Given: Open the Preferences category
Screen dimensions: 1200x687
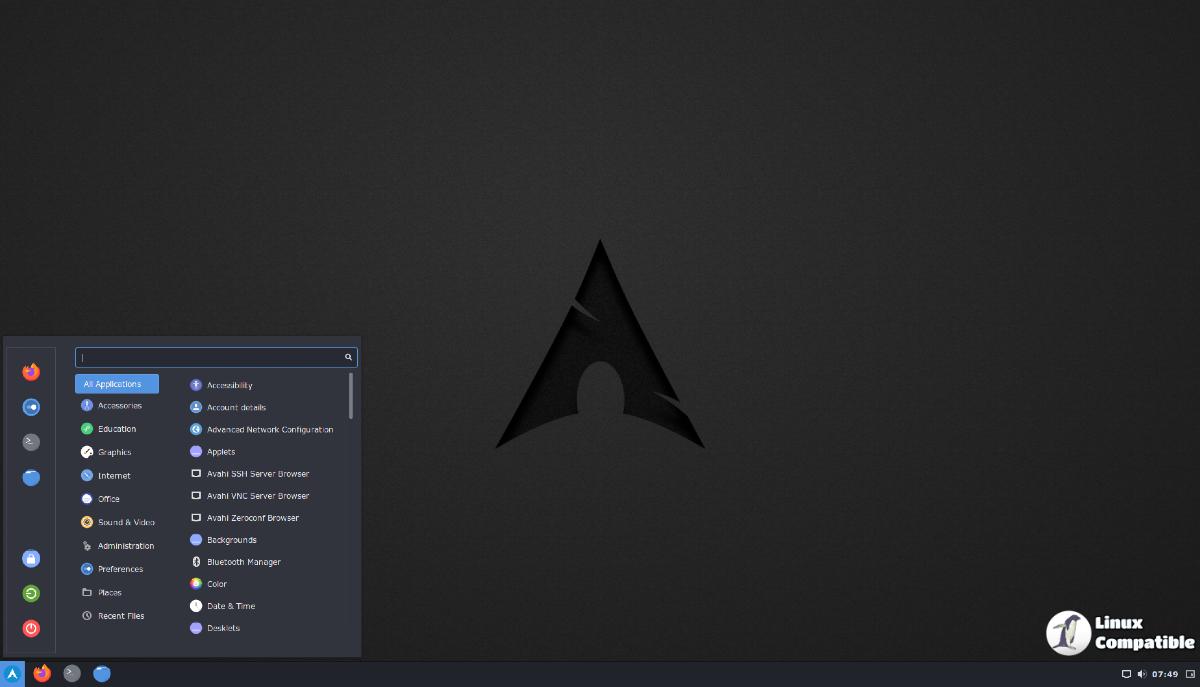Looking at the screenshot, I should 119,569.
